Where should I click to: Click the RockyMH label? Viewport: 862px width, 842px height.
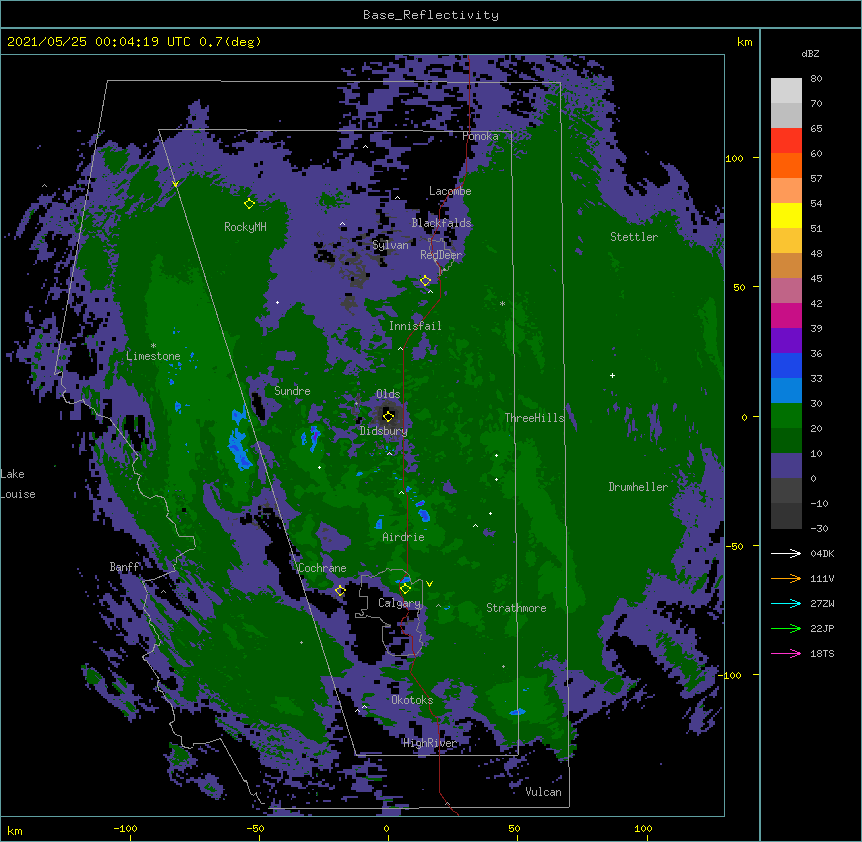(x=245, y=227)
